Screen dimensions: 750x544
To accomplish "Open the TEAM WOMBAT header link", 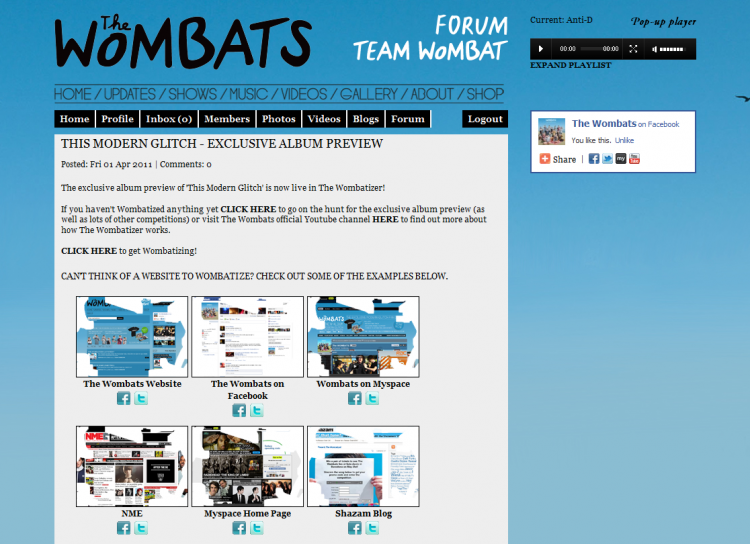I will pos(430,50).
